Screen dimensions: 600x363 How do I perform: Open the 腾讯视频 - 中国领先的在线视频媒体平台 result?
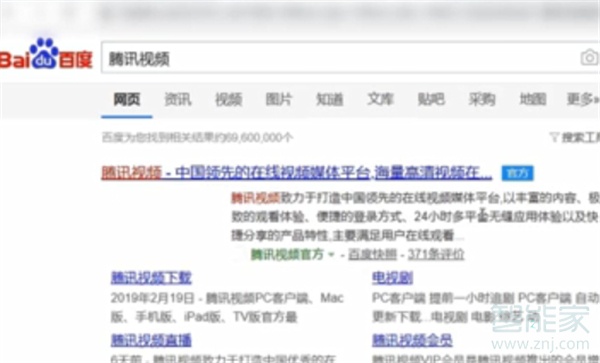(x=297, y=173)
